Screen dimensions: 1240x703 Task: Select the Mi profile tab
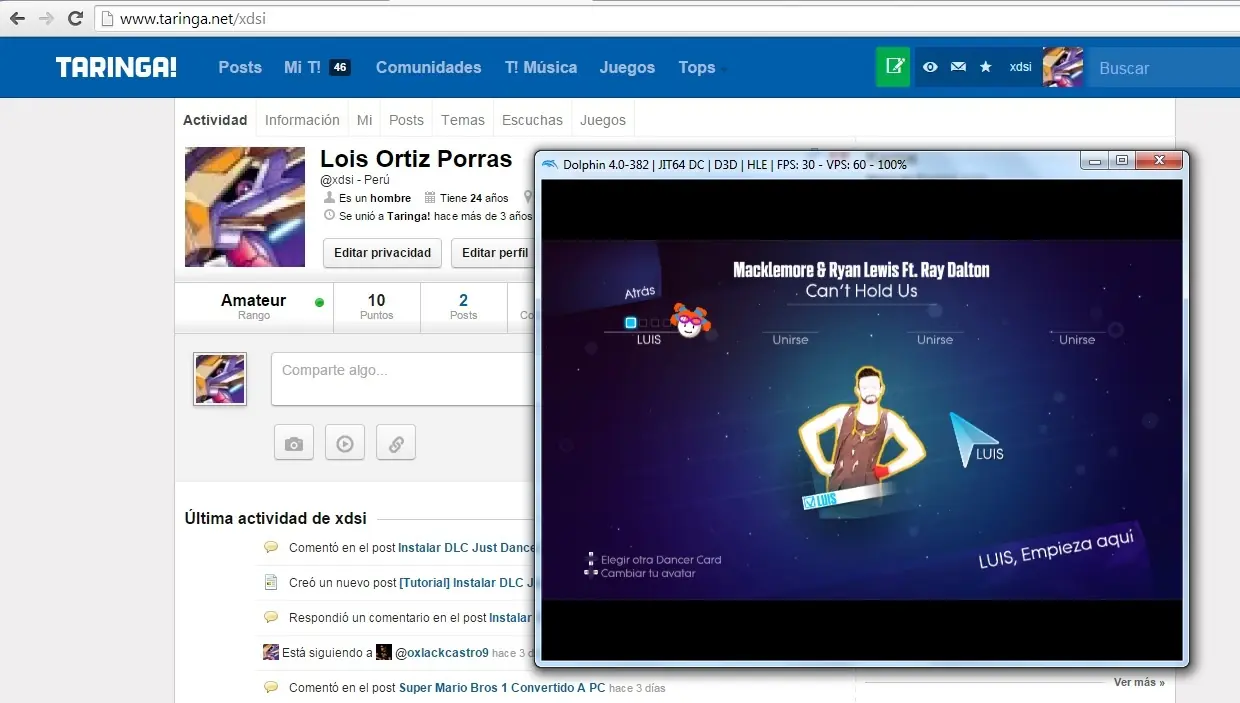coord(364,120)
